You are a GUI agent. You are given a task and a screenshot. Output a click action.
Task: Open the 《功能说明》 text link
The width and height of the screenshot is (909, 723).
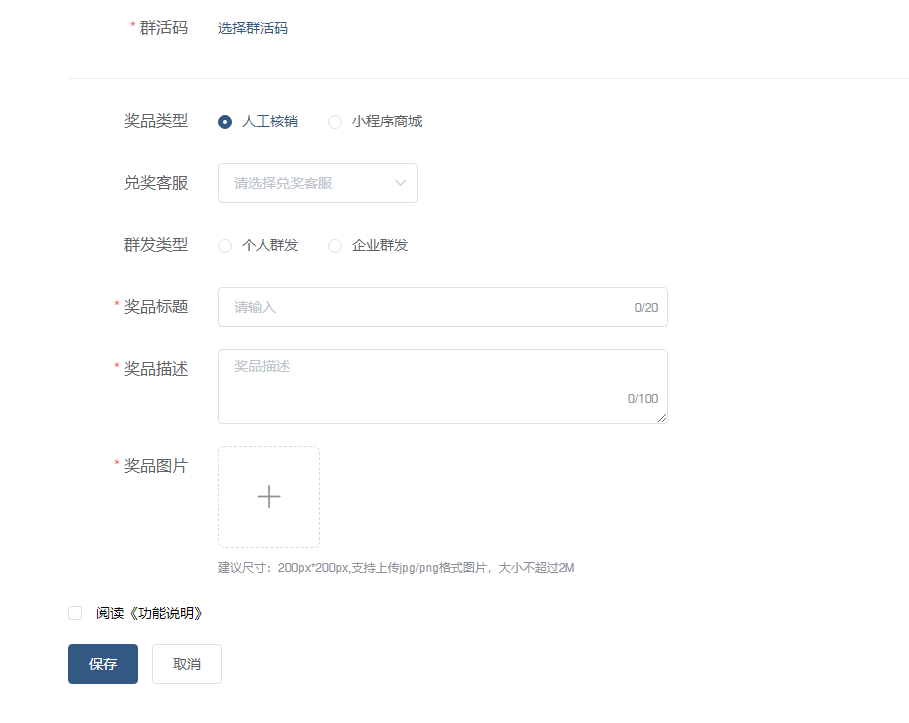coord(166,613)
